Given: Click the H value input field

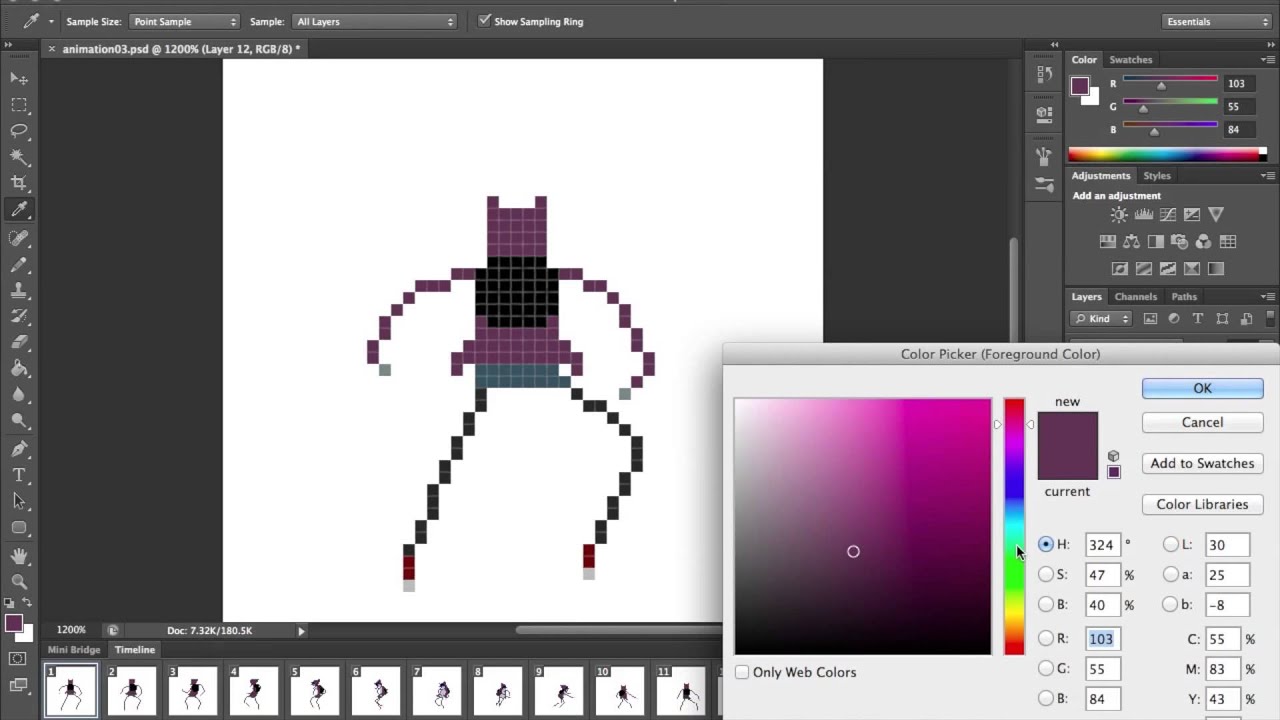Looking at the screenshot, I should pyautogui.click(x=1102, y=545).
